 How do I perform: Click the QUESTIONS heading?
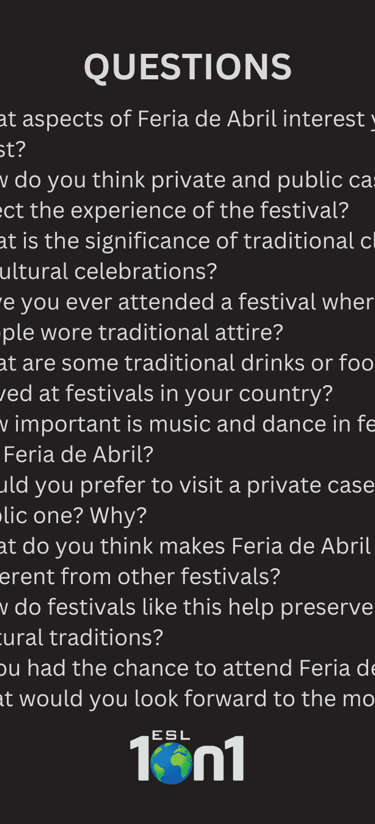click(188, 67)
